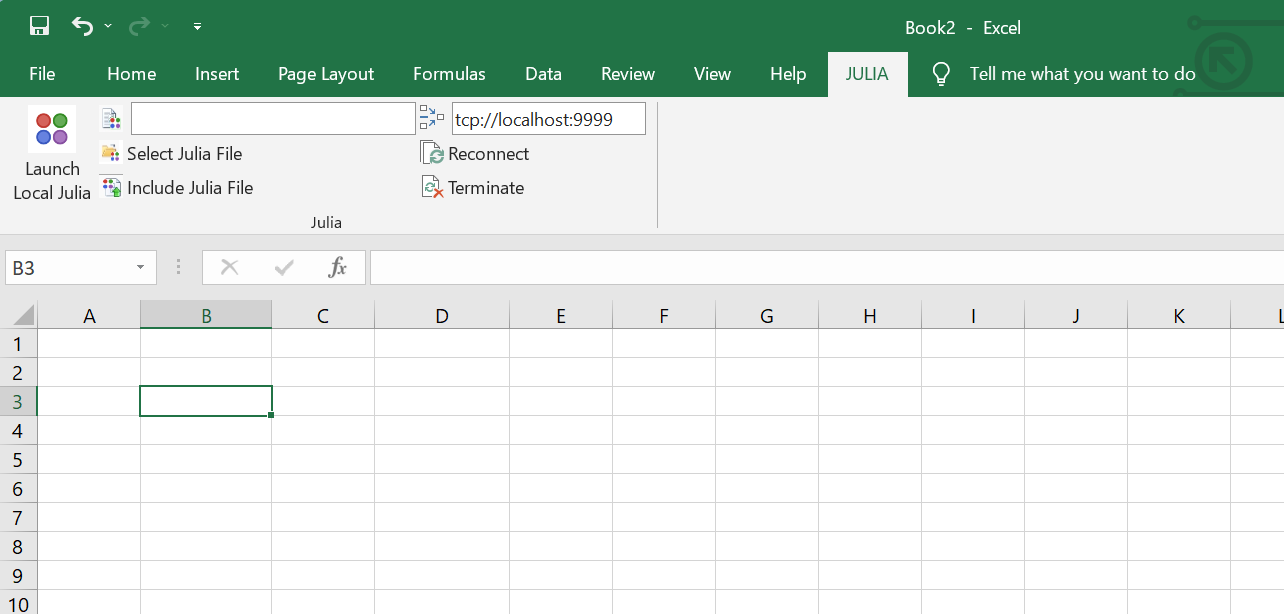The width and height of the screenshot is (1284, 614).
Task: Select column J header
Action: tap(1076, 316)
